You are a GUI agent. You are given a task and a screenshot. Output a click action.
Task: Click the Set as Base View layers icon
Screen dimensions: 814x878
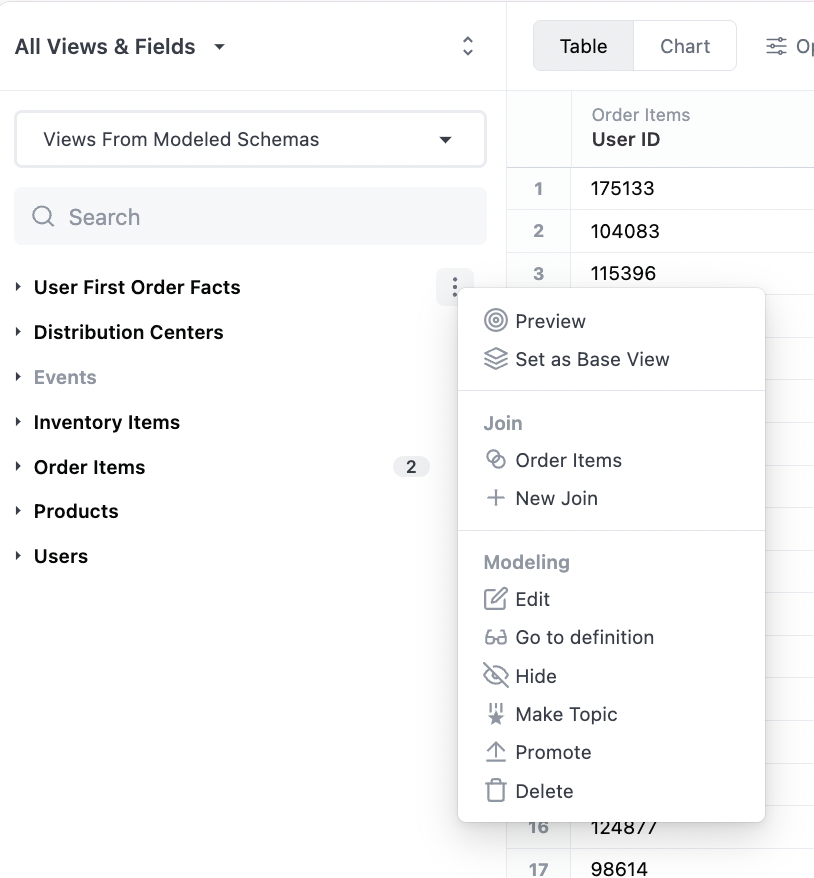point(495,359)
